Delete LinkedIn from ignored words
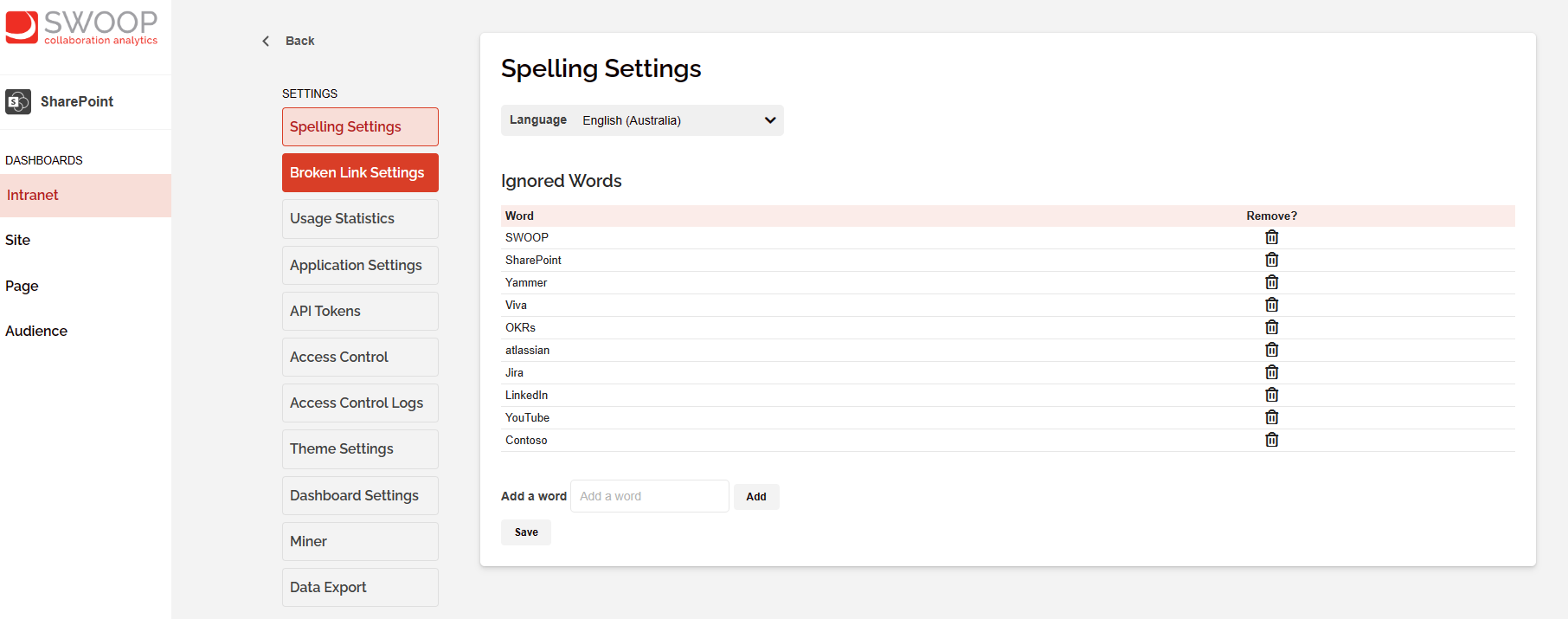 [x=1271, y=395]
